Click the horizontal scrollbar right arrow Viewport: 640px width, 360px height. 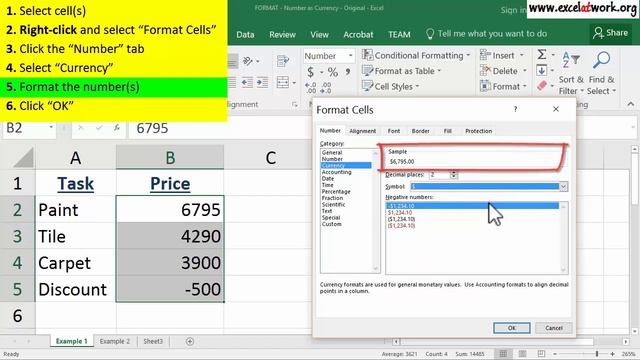626,341
